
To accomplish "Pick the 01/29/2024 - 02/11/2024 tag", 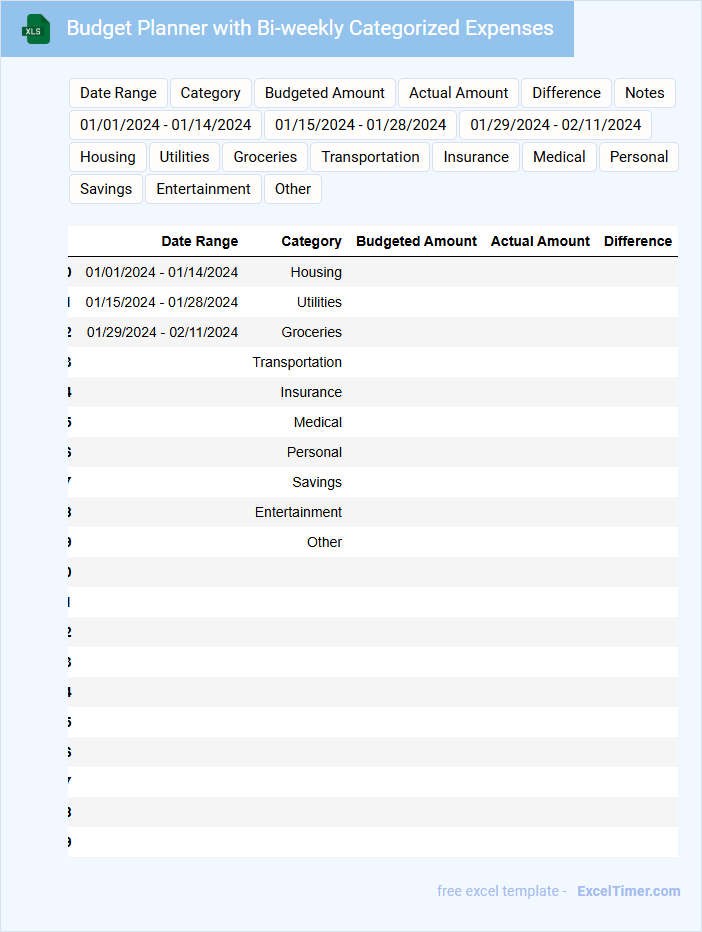I will coord(555,125).
